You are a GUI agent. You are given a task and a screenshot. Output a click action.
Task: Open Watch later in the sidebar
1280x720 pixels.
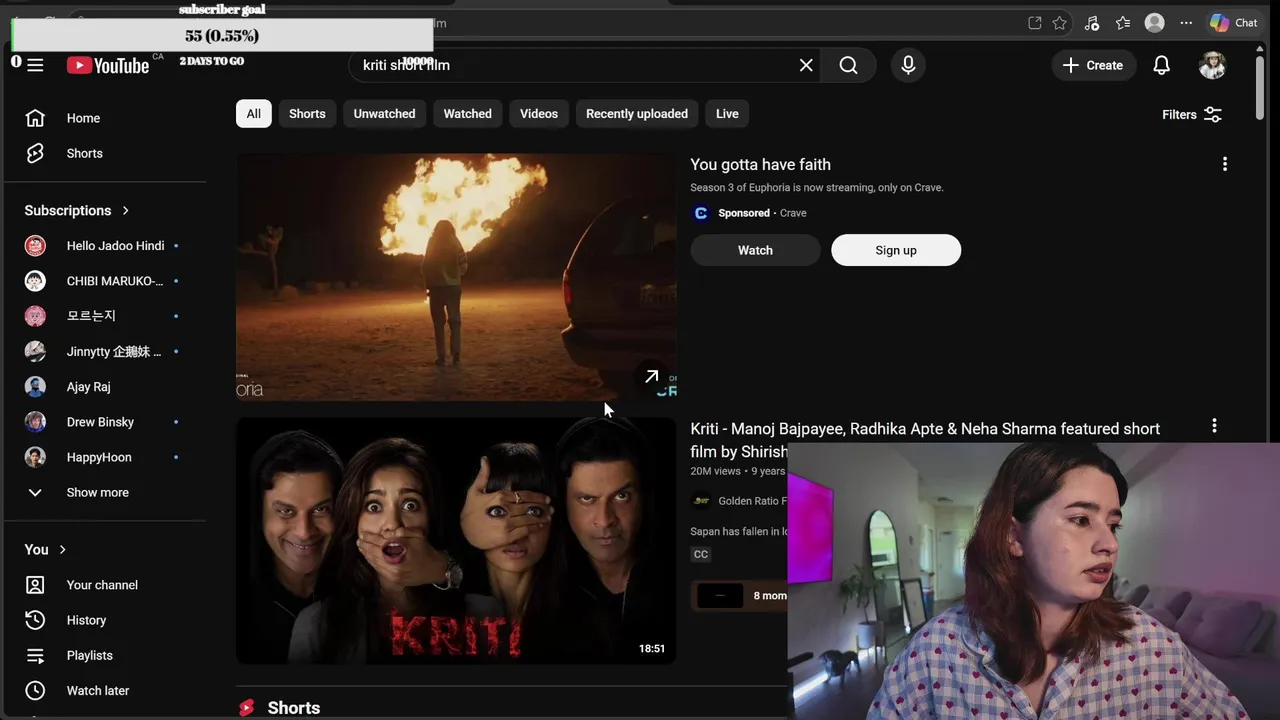pos(105,691)
